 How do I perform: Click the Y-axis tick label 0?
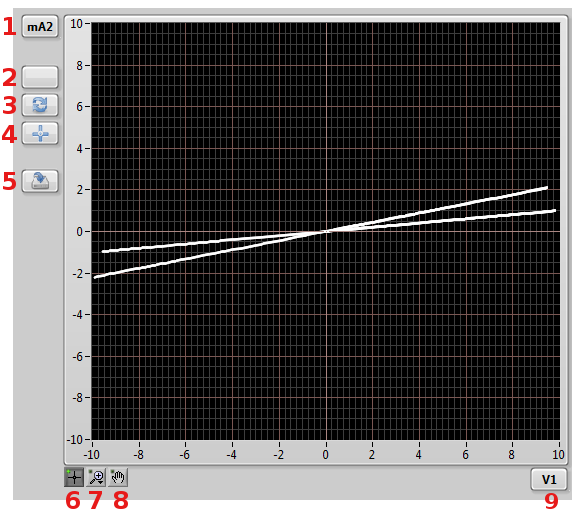[x=80, y=232]
